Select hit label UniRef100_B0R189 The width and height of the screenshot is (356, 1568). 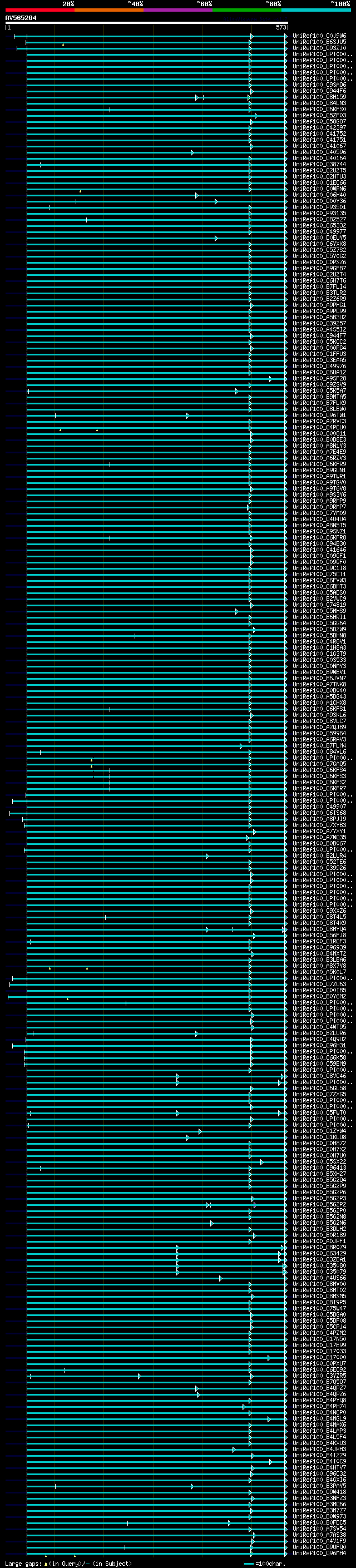(319, 1235)
